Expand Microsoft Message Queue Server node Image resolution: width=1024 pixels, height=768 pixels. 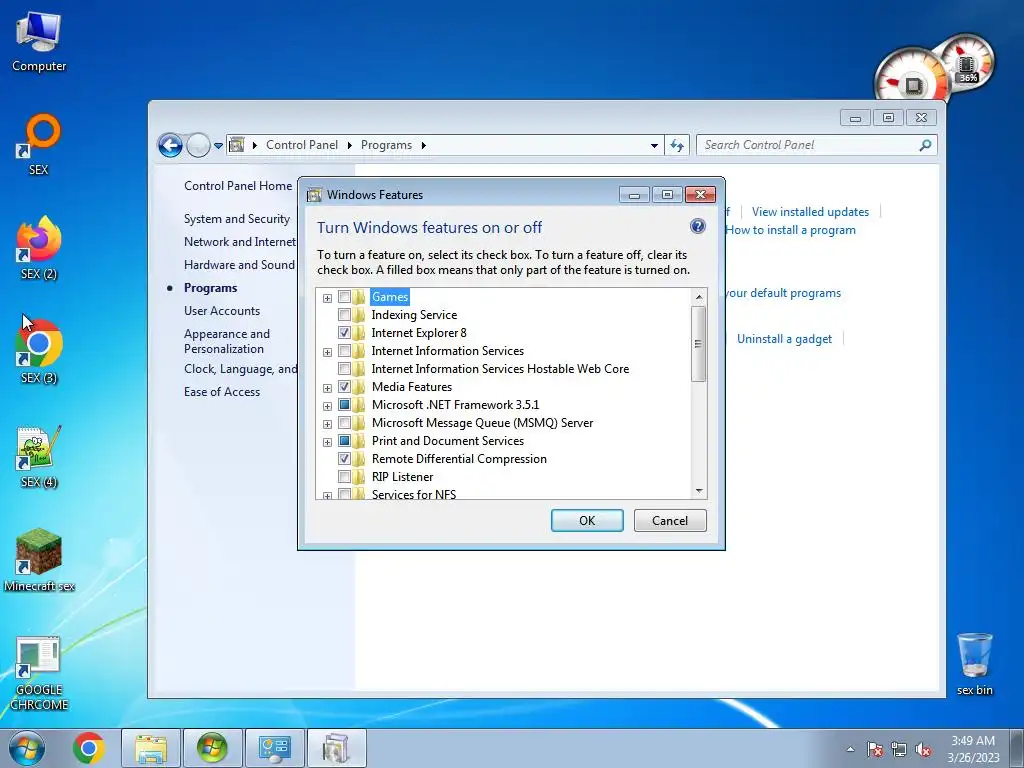327,424
